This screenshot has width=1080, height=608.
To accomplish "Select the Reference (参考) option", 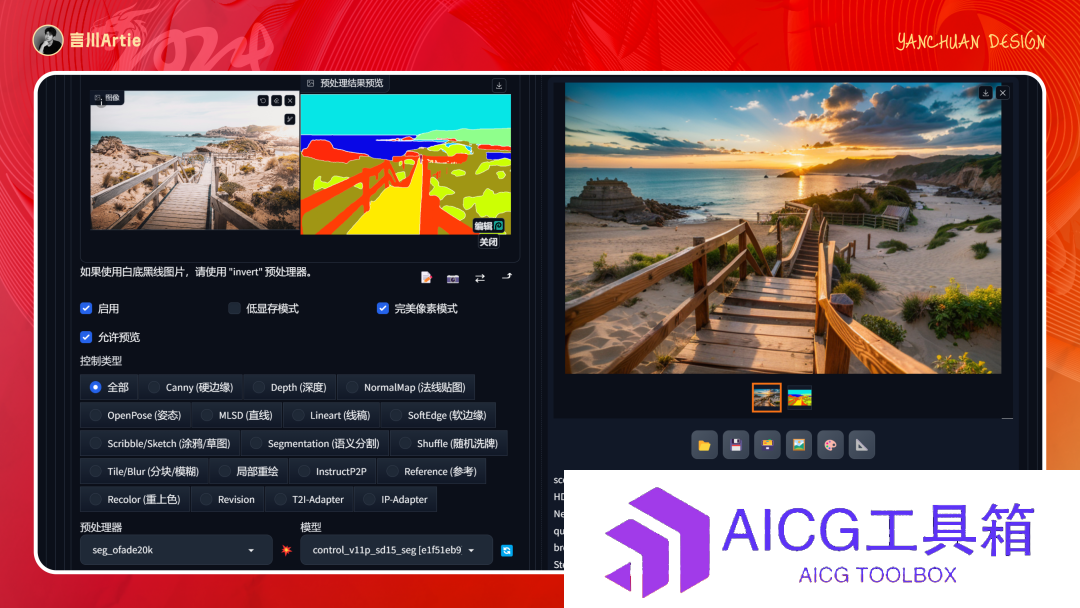I will coord(432,472).
